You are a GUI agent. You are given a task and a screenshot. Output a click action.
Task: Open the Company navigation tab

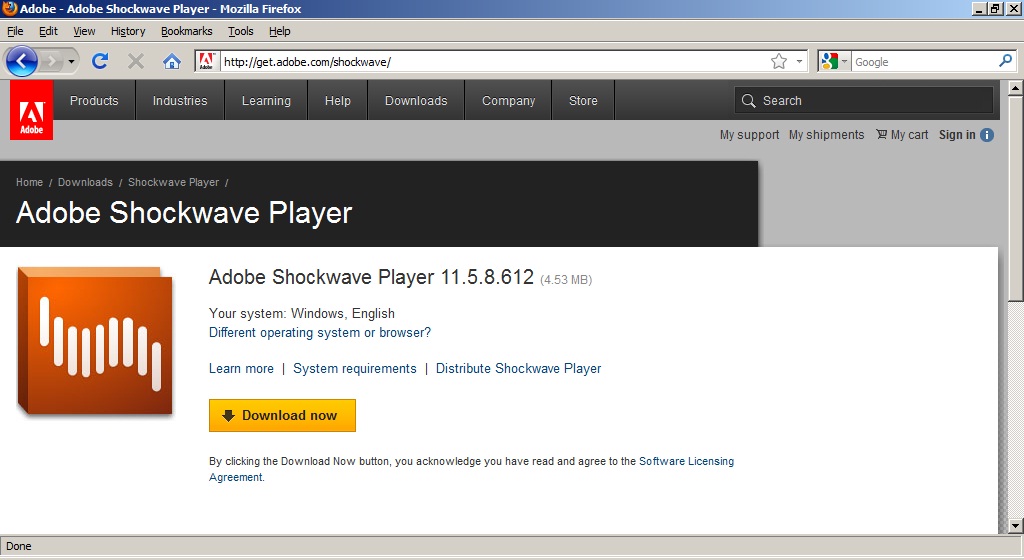click(x=508, y=101)
